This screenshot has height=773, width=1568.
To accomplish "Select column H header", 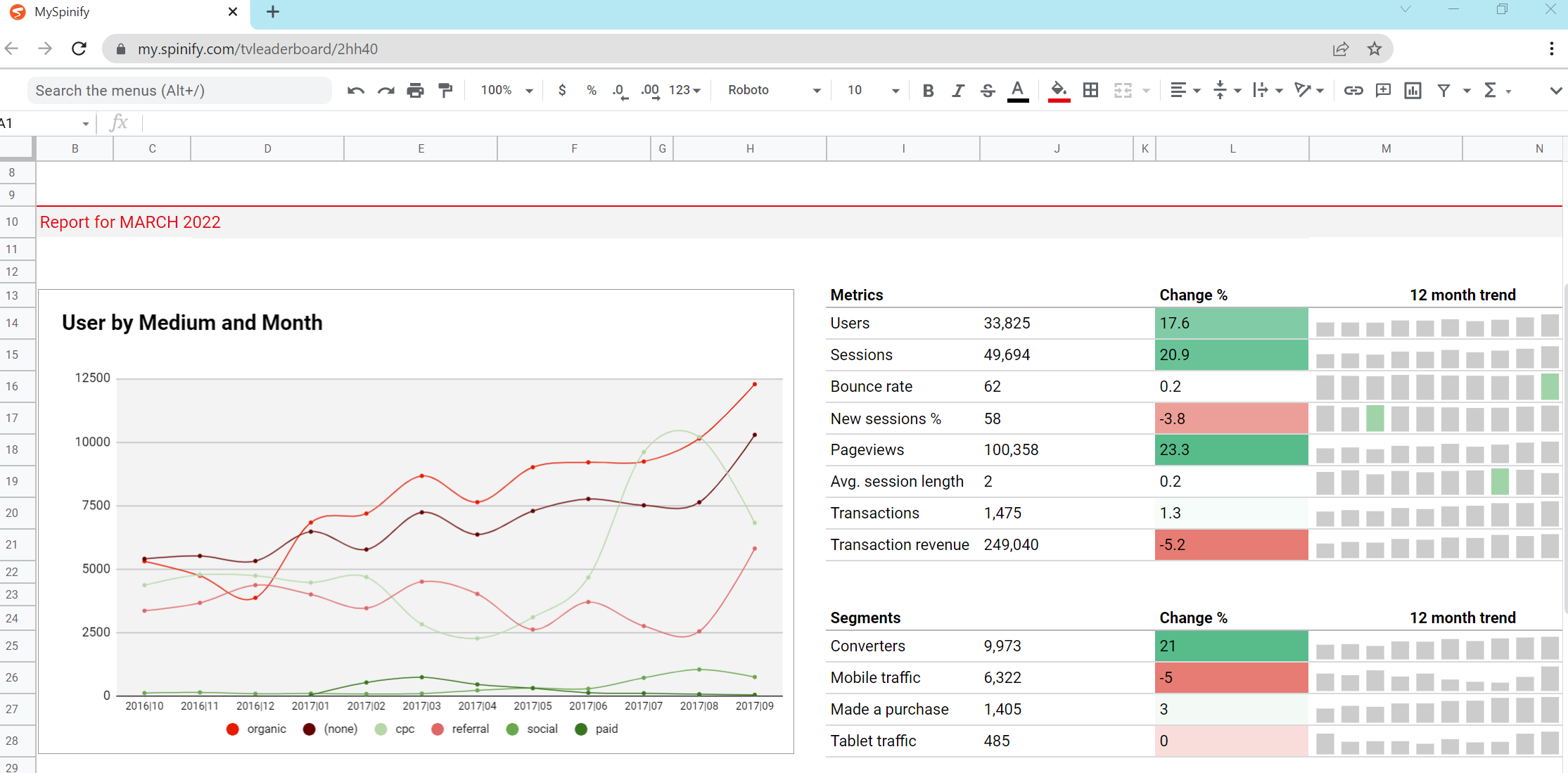I will [x=750, y=148].
